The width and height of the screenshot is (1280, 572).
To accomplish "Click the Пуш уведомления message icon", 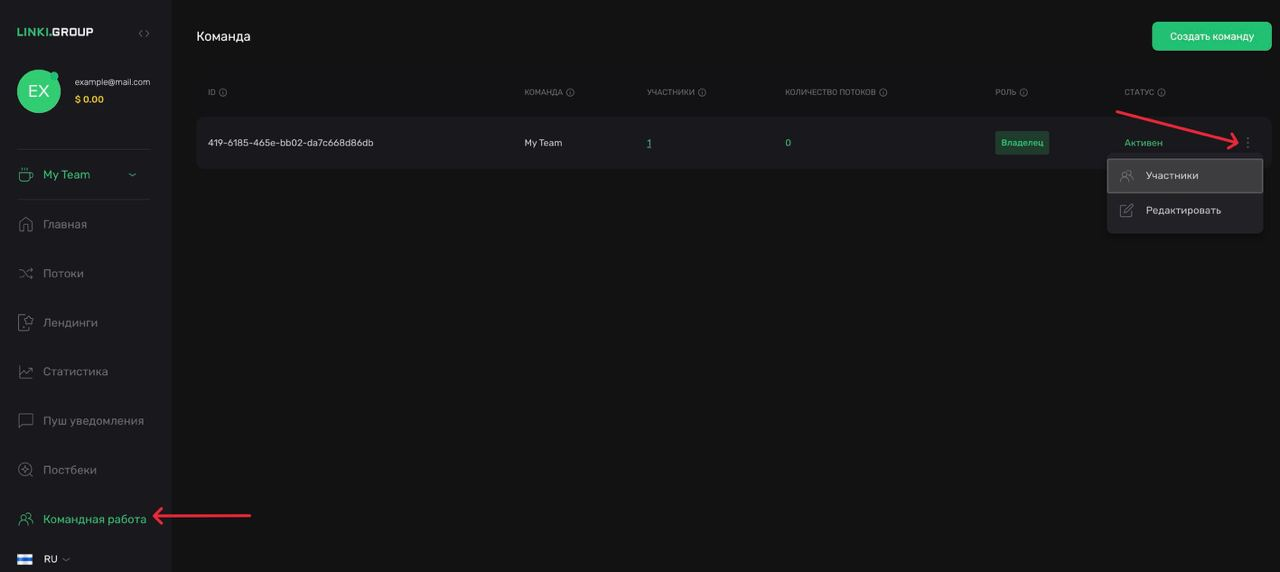I will tap(26, 421).
